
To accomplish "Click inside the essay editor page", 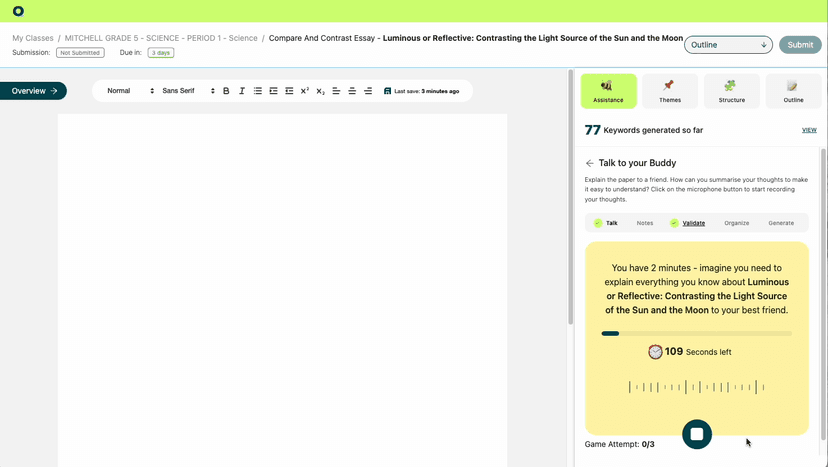I will point(283,290).
